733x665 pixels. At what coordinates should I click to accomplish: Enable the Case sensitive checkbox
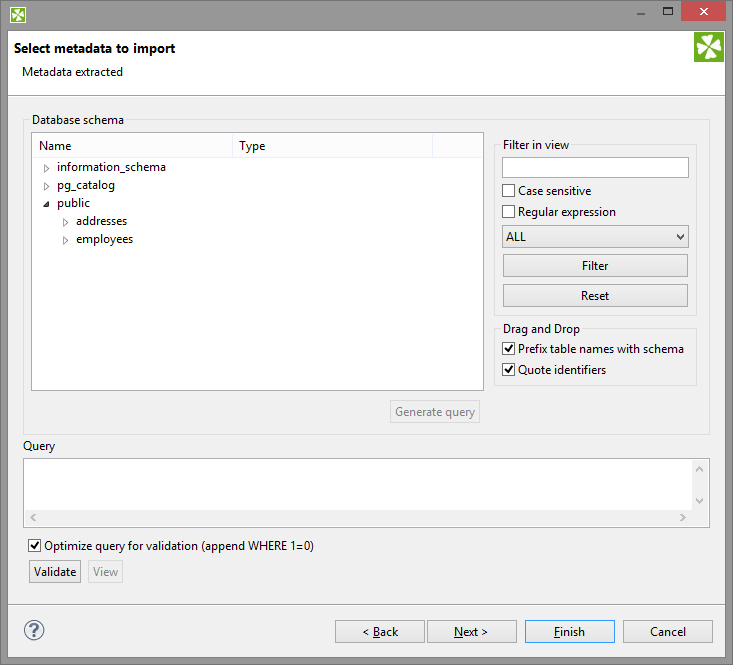click(x=509, y=191)
